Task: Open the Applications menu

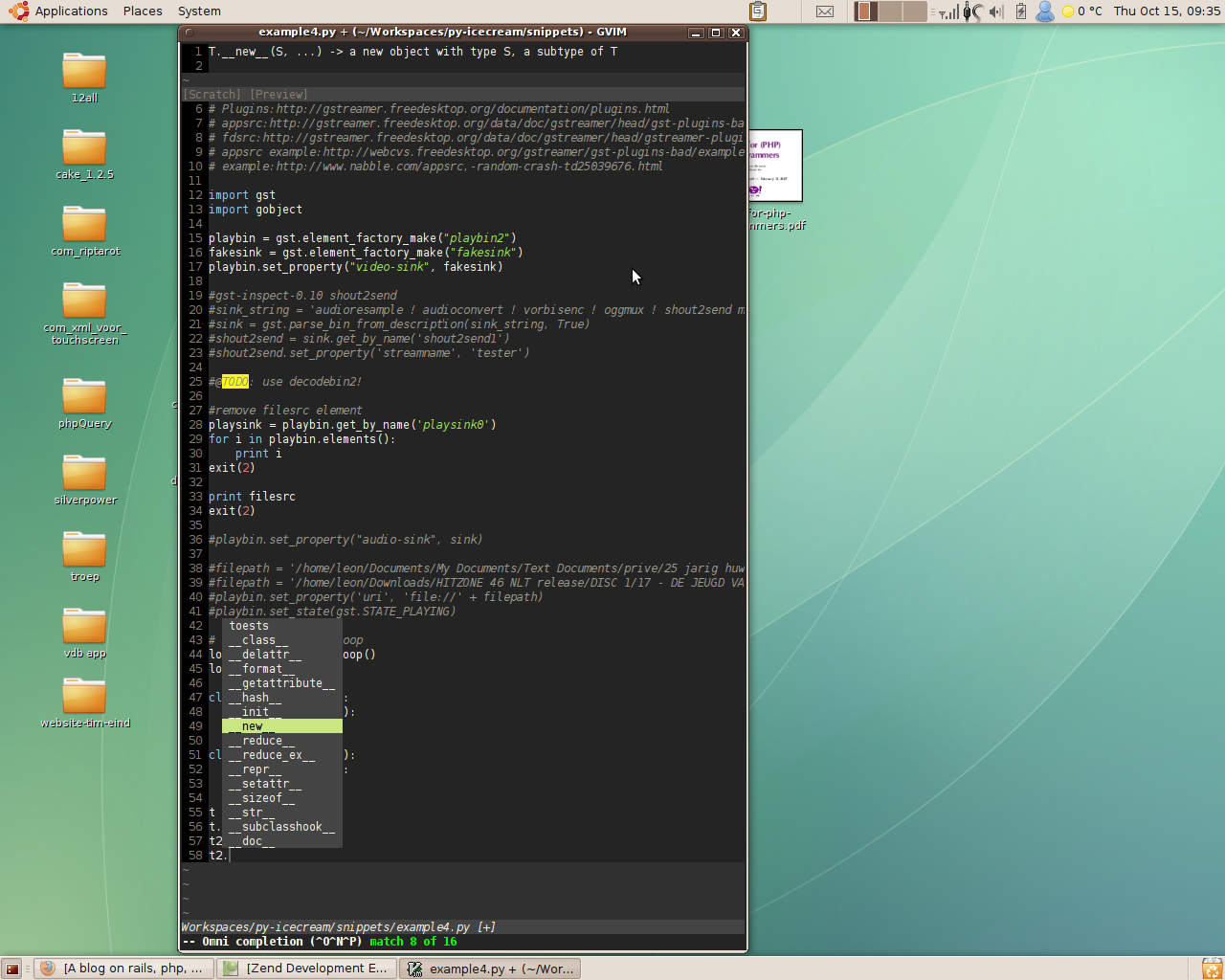Action: (x=71, y=11)
